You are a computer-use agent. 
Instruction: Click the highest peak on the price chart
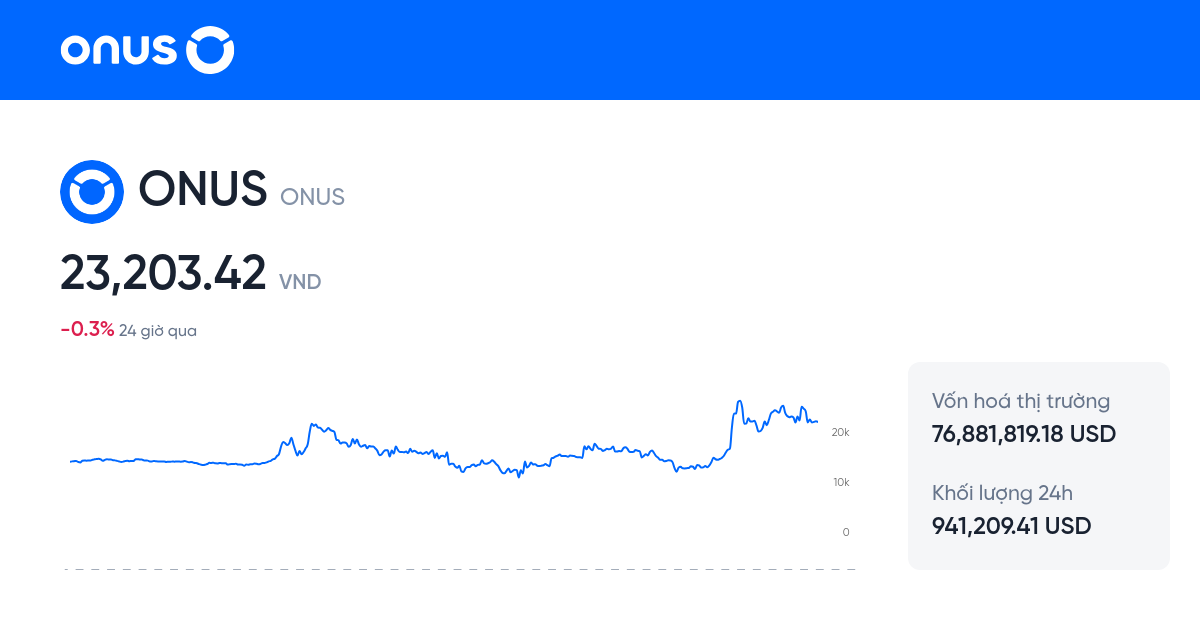coord(739,402)
